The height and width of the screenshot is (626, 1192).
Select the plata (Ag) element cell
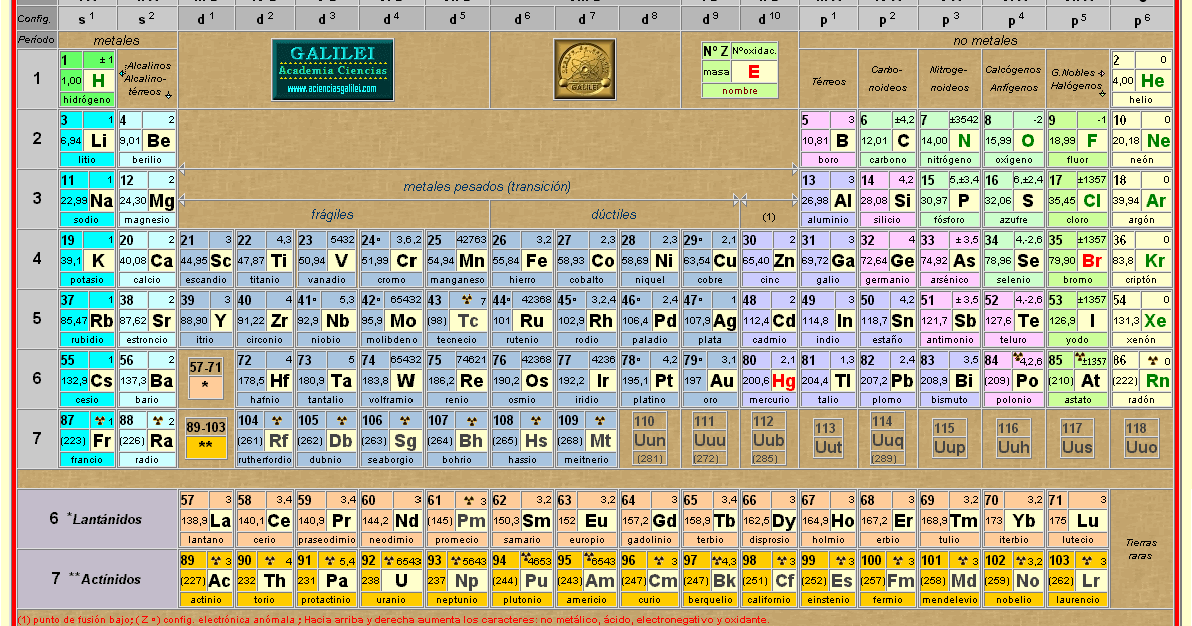click(x=709, y=319)
